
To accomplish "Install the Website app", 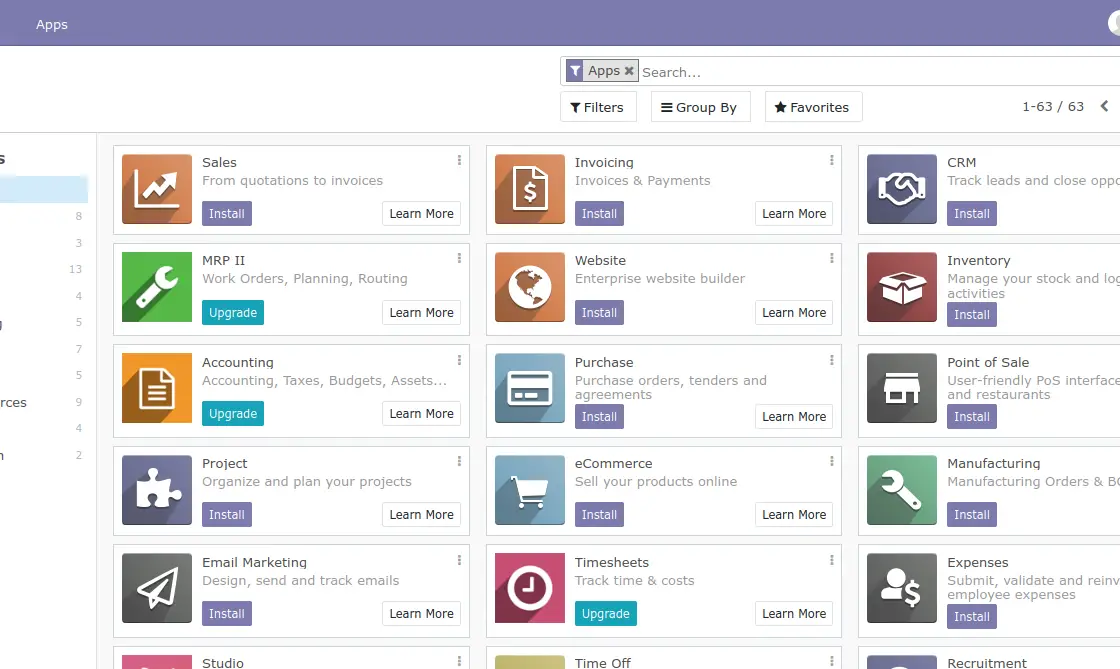I will 599,313.
